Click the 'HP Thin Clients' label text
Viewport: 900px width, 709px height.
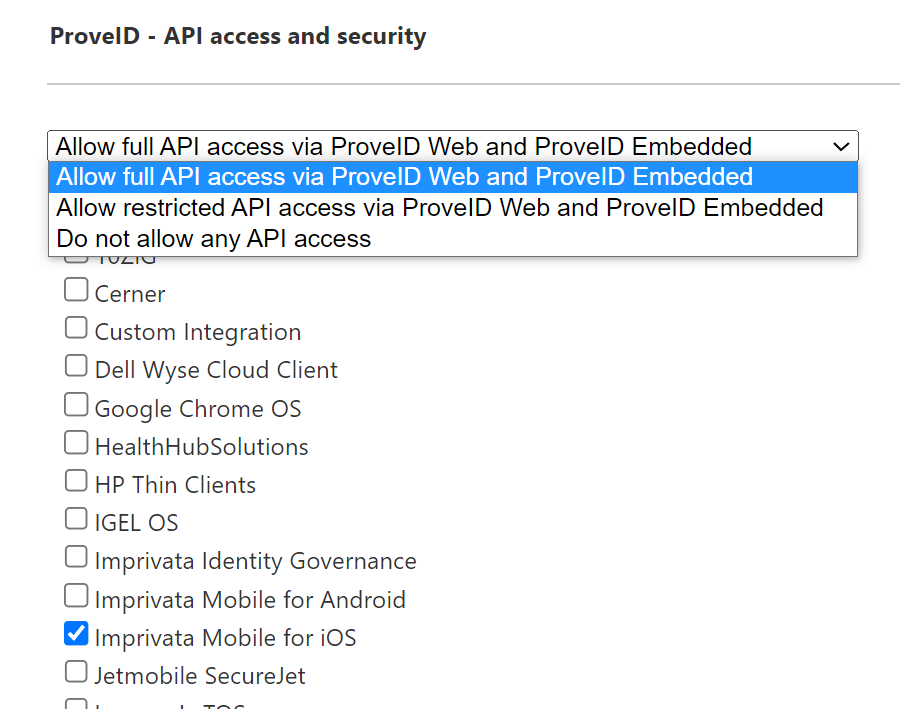pyautogui.click(x=175, y=485)
